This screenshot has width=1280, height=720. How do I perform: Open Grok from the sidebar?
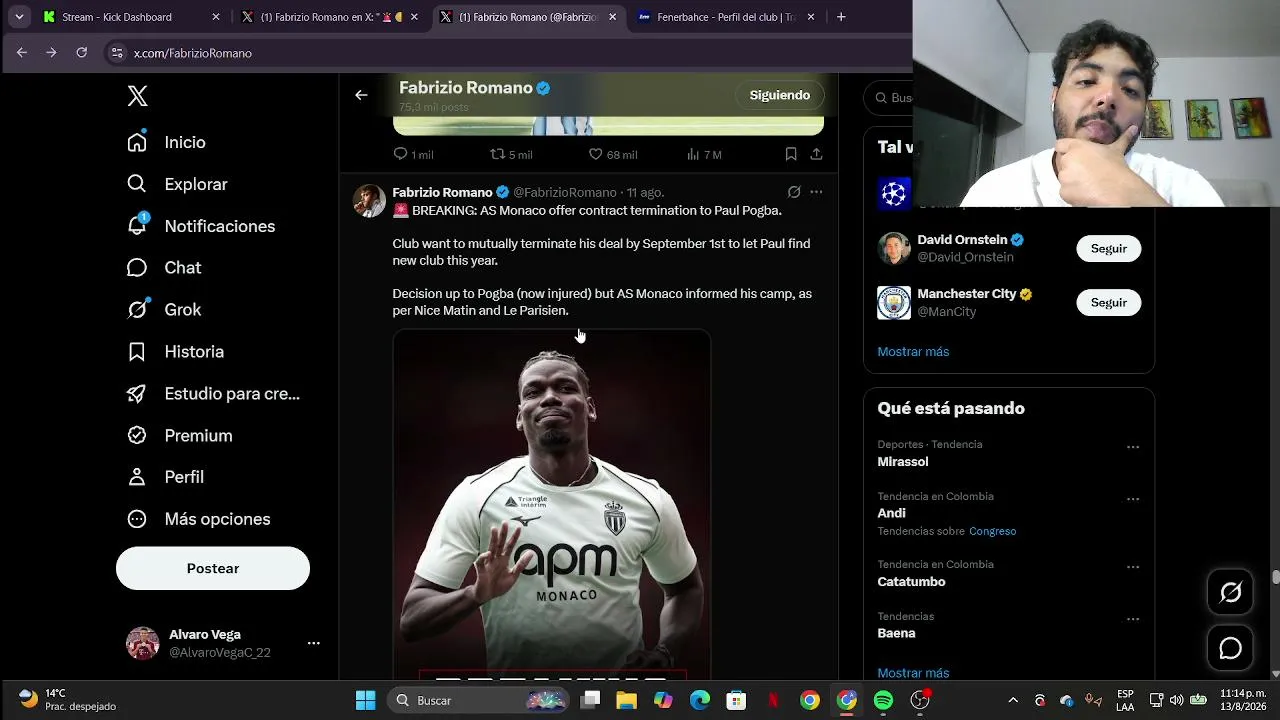pyautogui.click(x=164, y=310)
